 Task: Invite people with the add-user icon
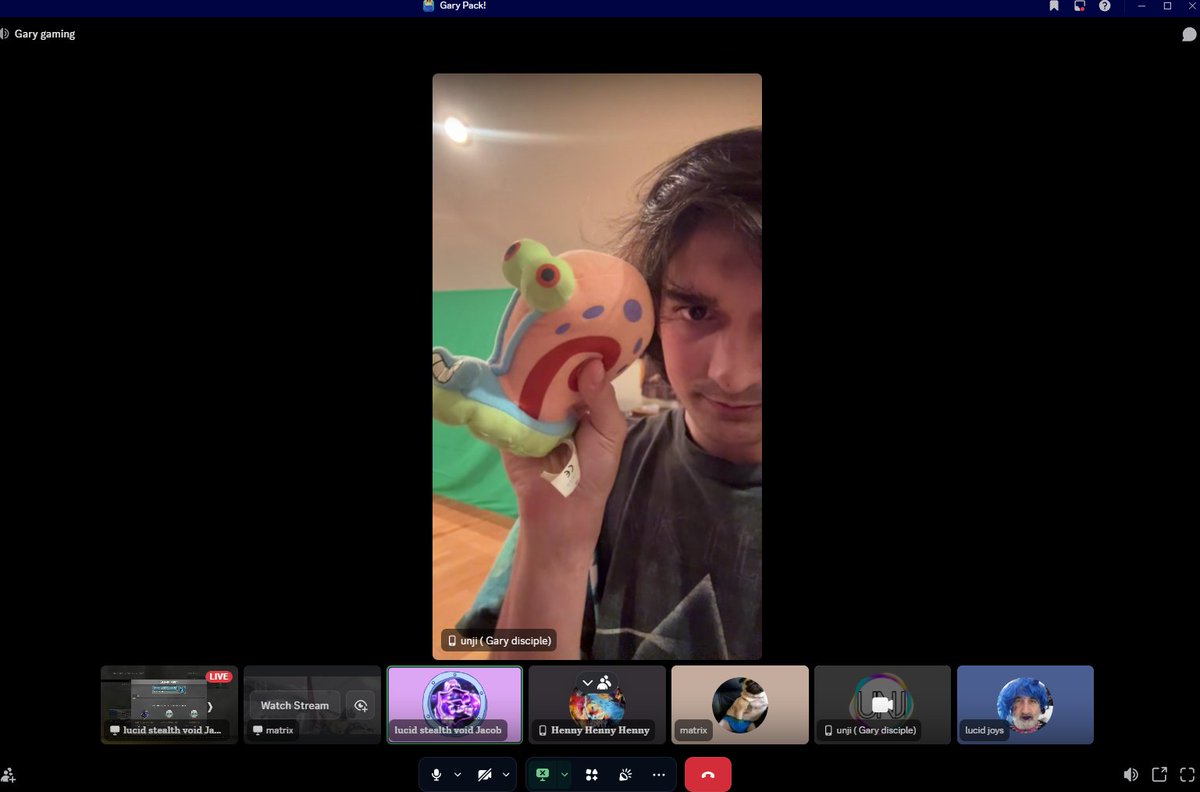9,774
